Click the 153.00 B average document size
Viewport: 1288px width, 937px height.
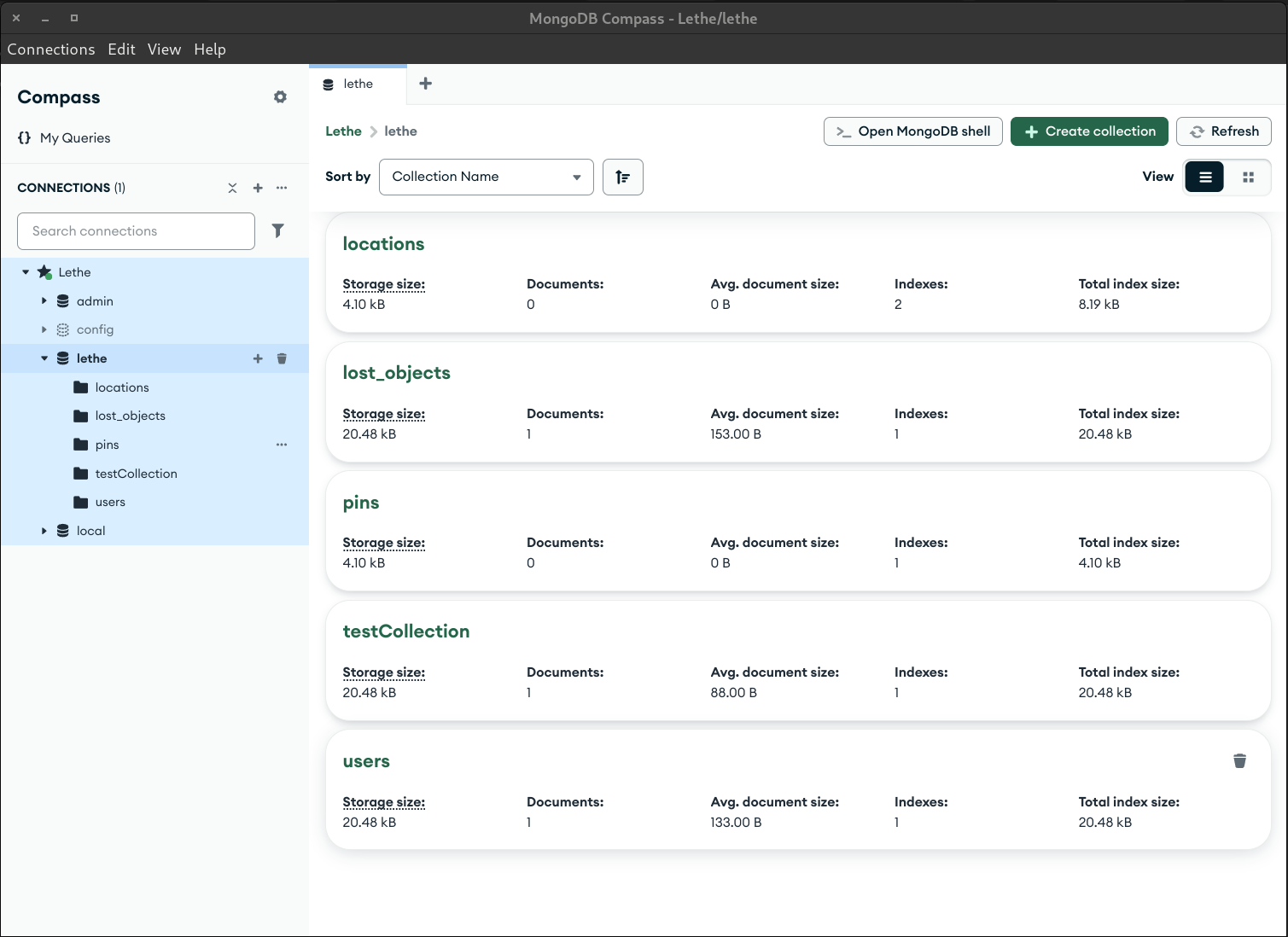click(x=736, y=434)
